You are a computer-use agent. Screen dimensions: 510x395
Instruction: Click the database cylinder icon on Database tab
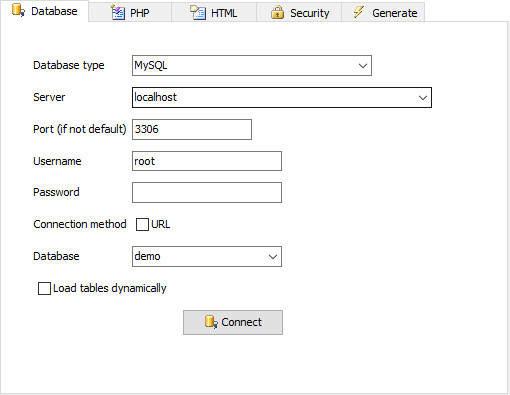(18, 10)
